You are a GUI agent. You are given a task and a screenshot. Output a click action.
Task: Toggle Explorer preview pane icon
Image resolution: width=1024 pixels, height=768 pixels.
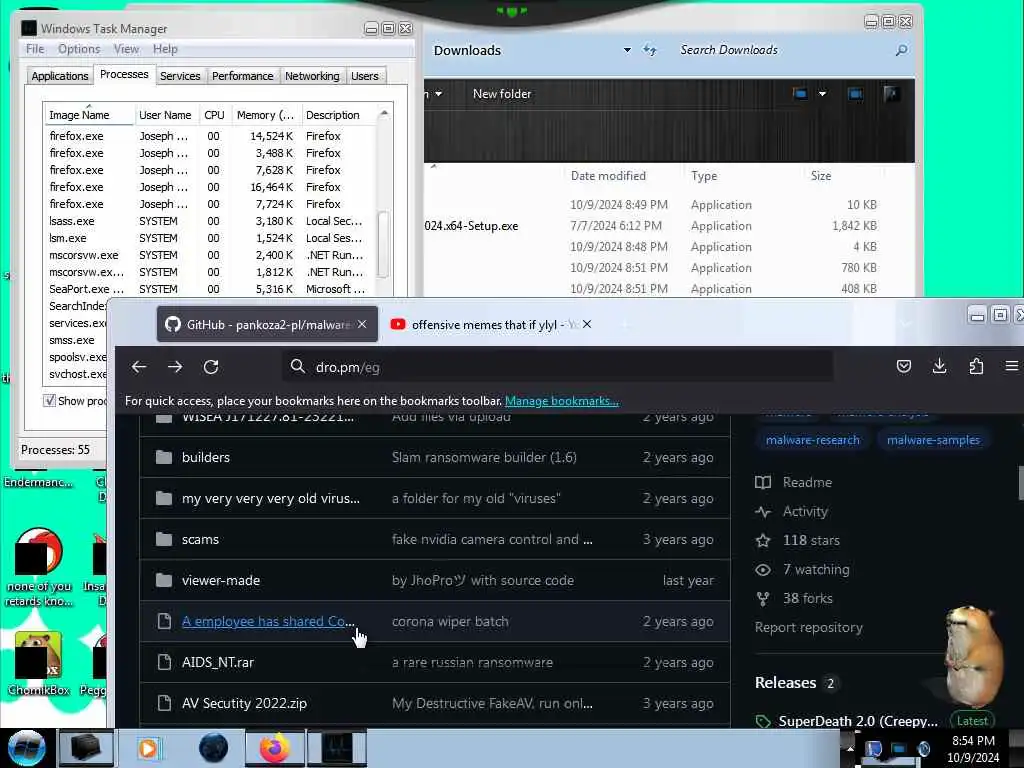tap(855, 94)
